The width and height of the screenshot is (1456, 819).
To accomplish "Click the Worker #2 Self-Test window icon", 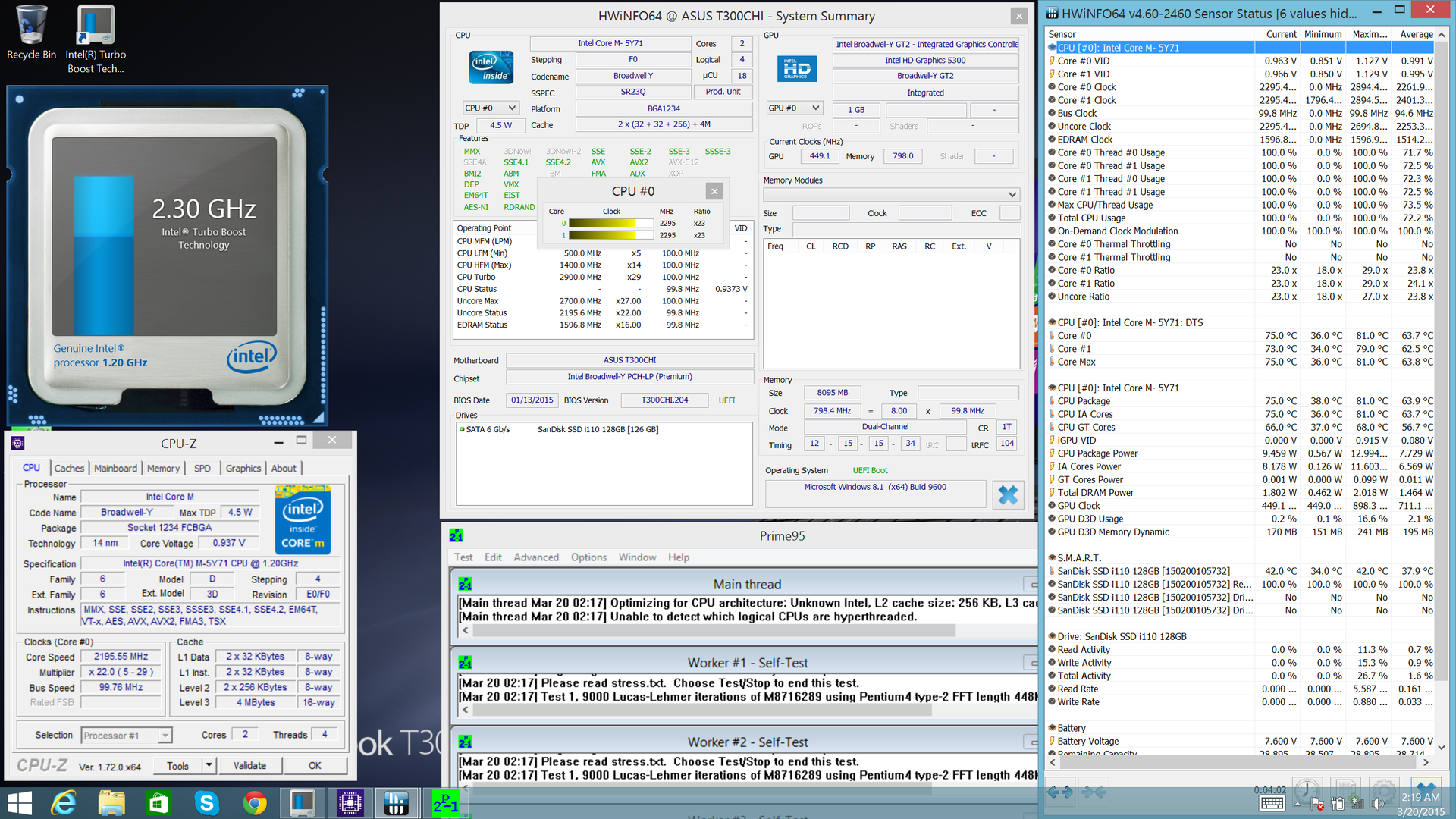I will click(465, 742).
